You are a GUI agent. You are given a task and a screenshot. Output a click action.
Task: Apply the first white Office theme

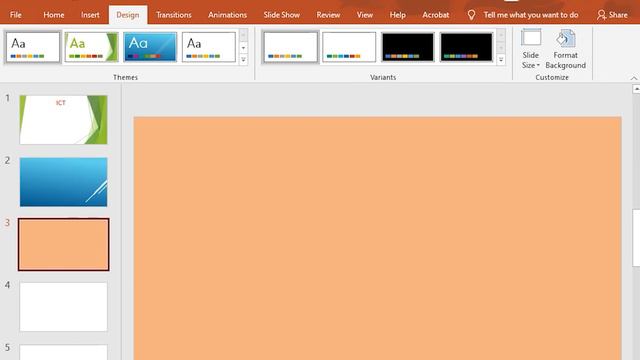tap(33, 47)
